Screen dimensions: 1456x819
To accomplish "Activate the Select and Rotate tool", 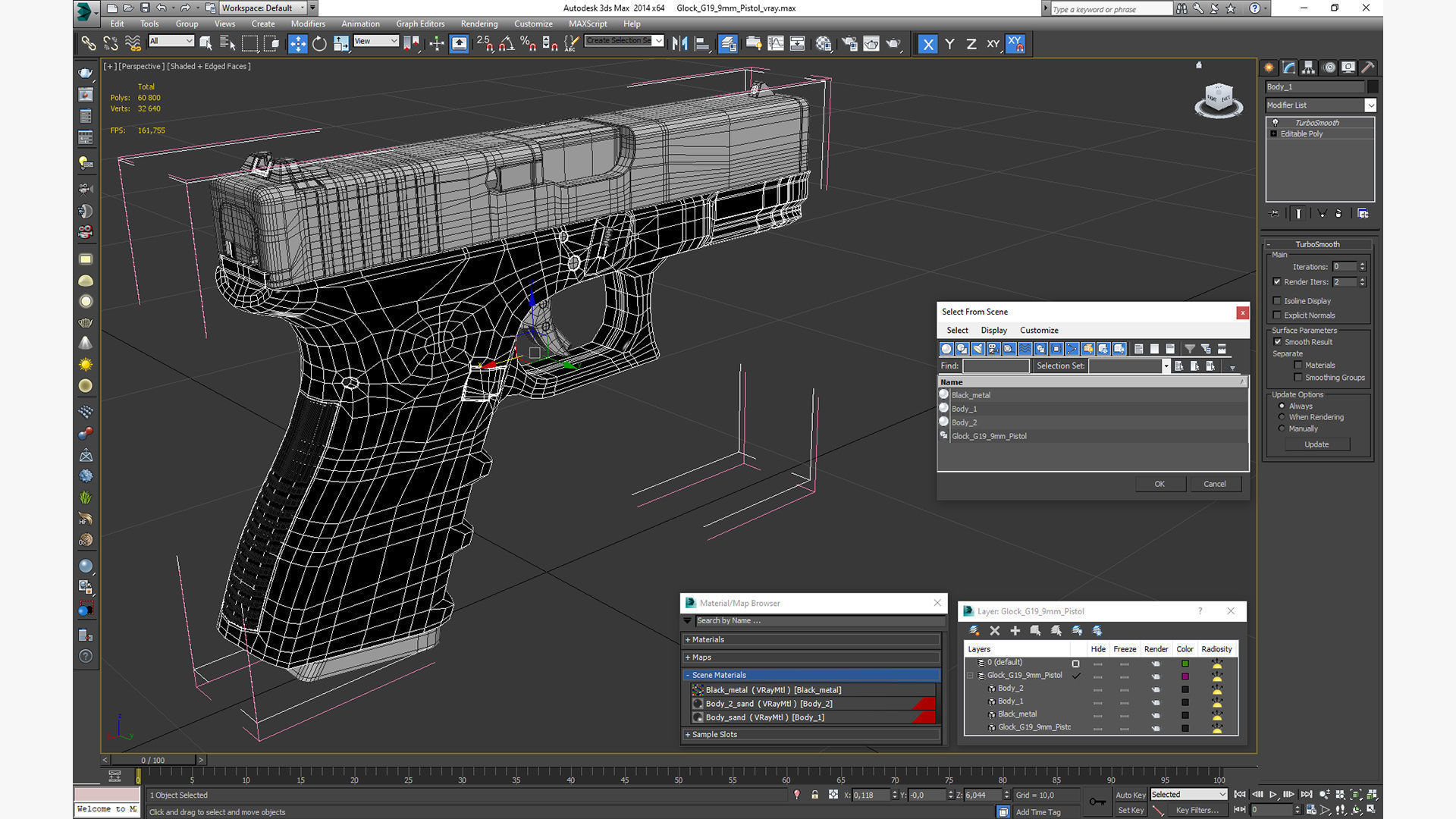I will click(319, 44).
